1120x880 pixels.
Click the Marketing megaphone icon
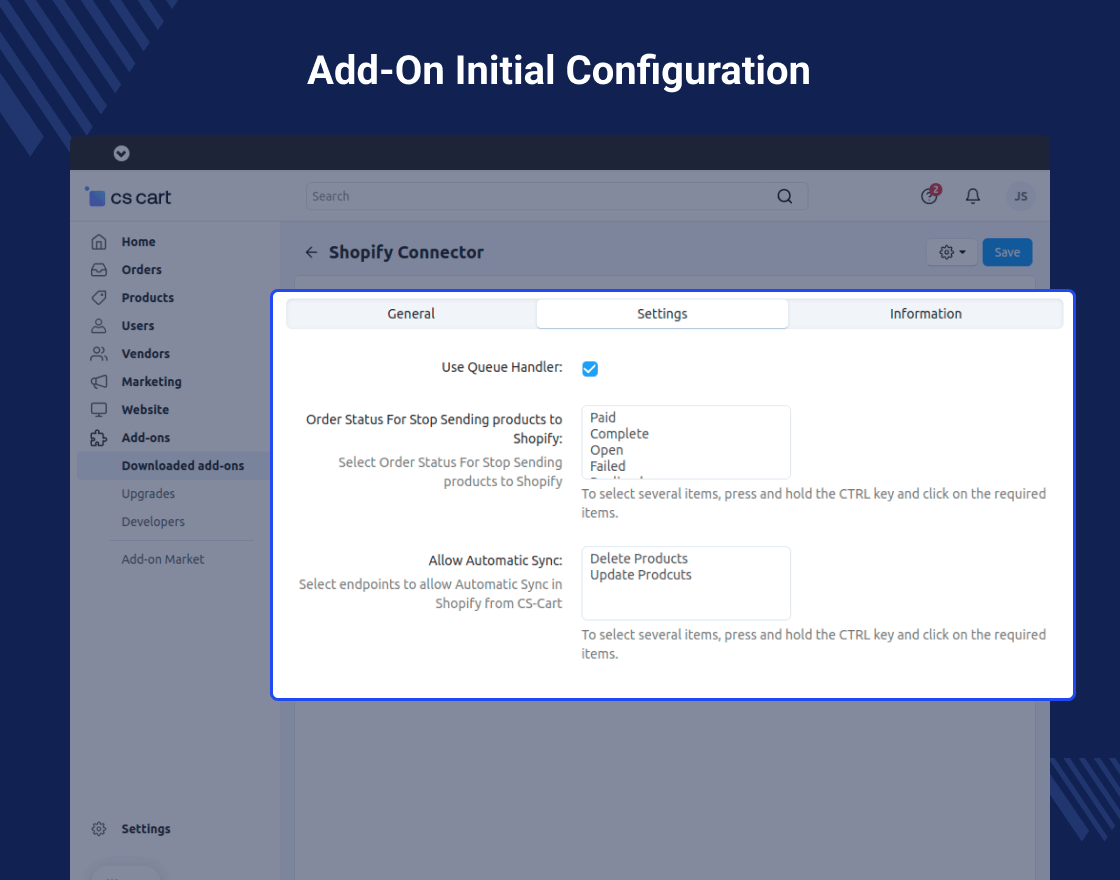(98, 382)
